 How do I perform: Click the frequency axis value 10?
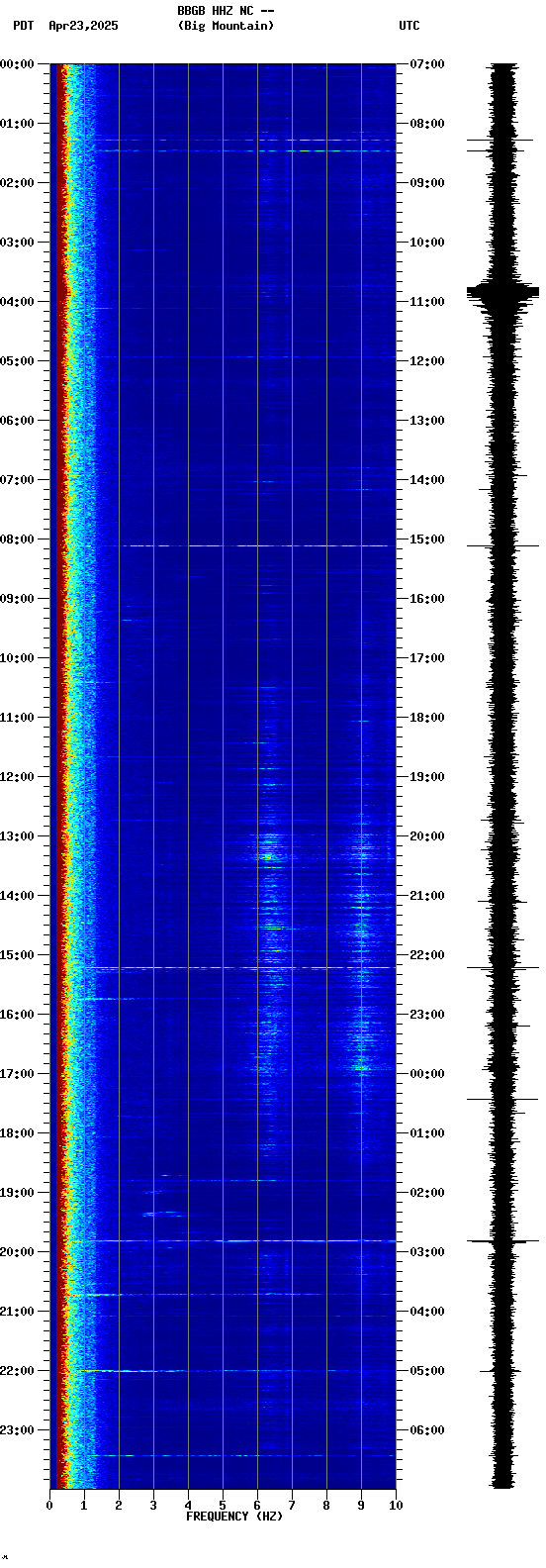coord(396,1506)
